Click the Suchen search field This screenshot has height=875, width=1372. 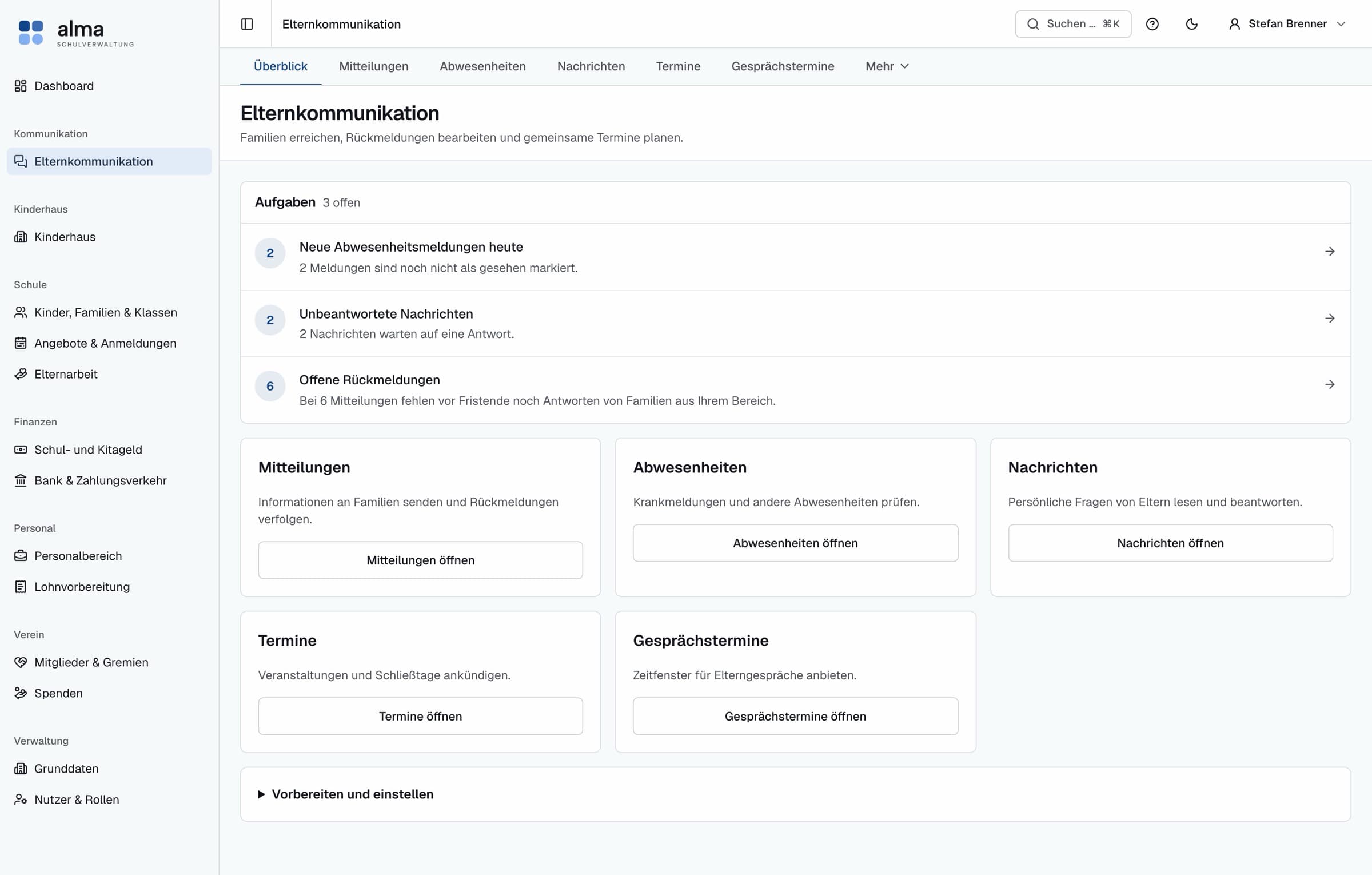click(x=1073, y=24)
